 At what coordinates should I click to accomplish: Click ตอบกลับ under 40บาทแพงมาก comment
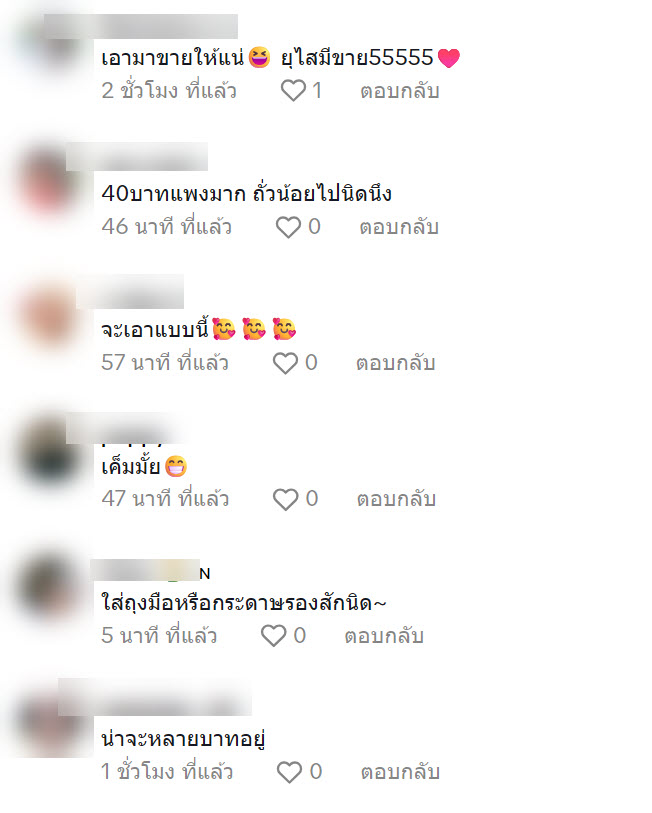[x=399, y=227]
